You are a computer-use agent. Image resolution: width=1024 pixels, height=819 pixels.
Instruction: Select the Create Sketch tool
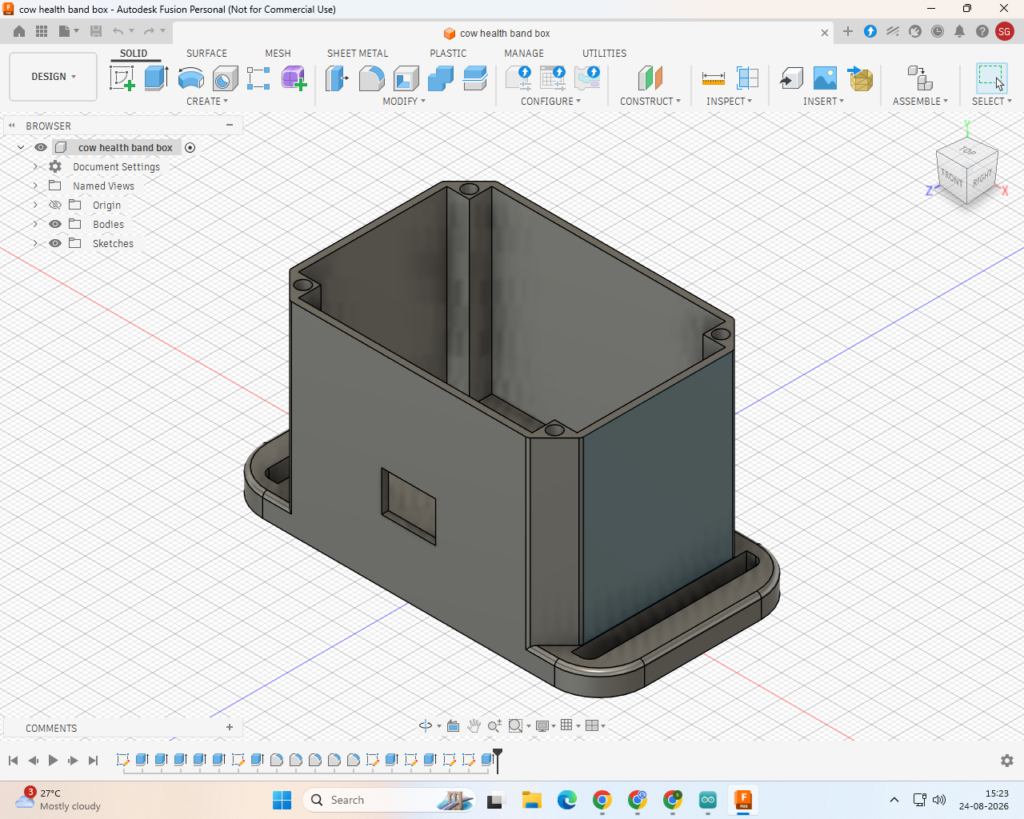point(122,78)
